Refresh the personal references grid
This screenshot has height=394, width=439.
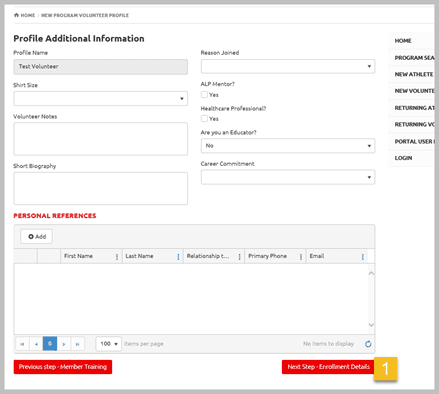coord(368,344)
